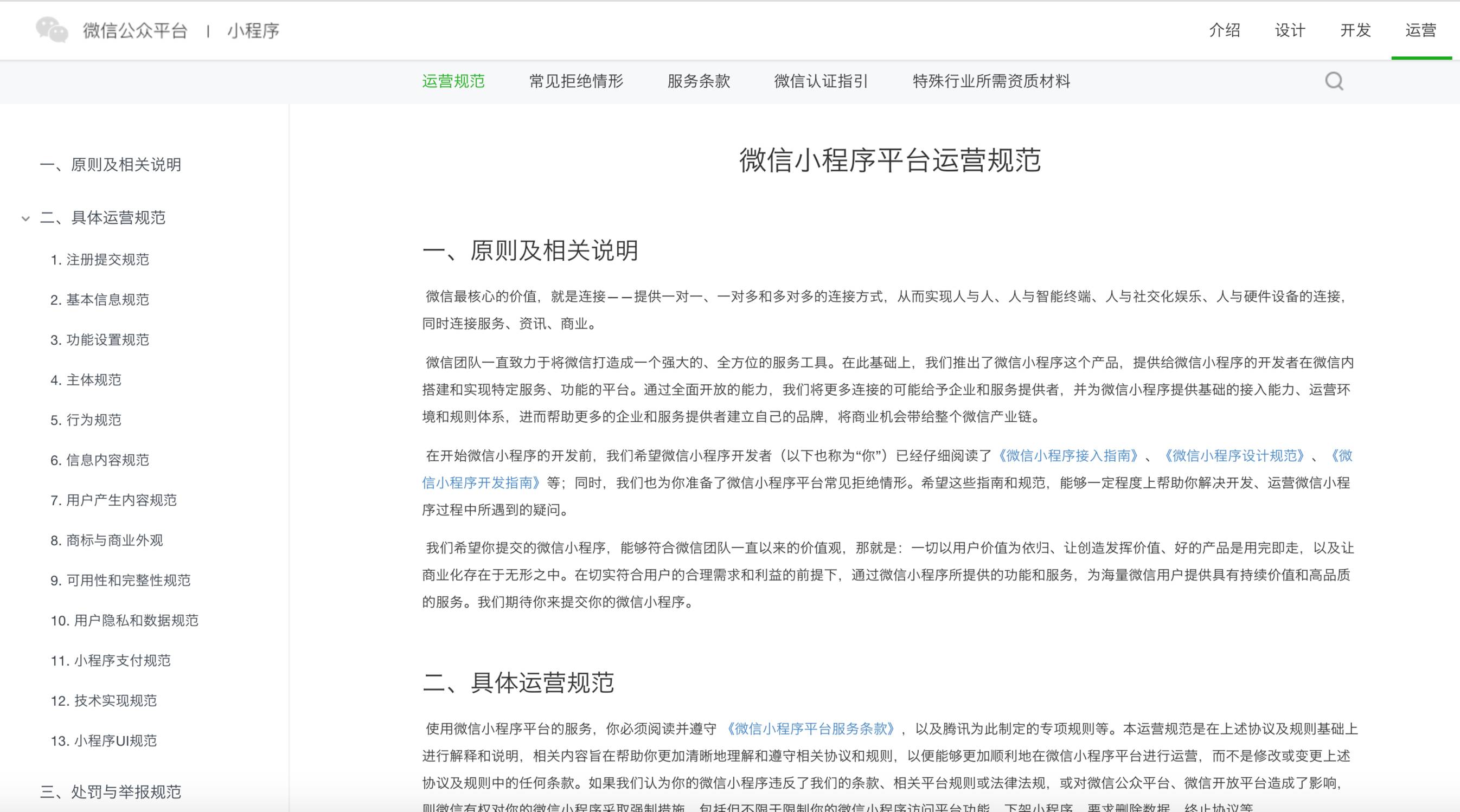
Task: Switch to the 设计 top tab
Action: click(1290, 30)
